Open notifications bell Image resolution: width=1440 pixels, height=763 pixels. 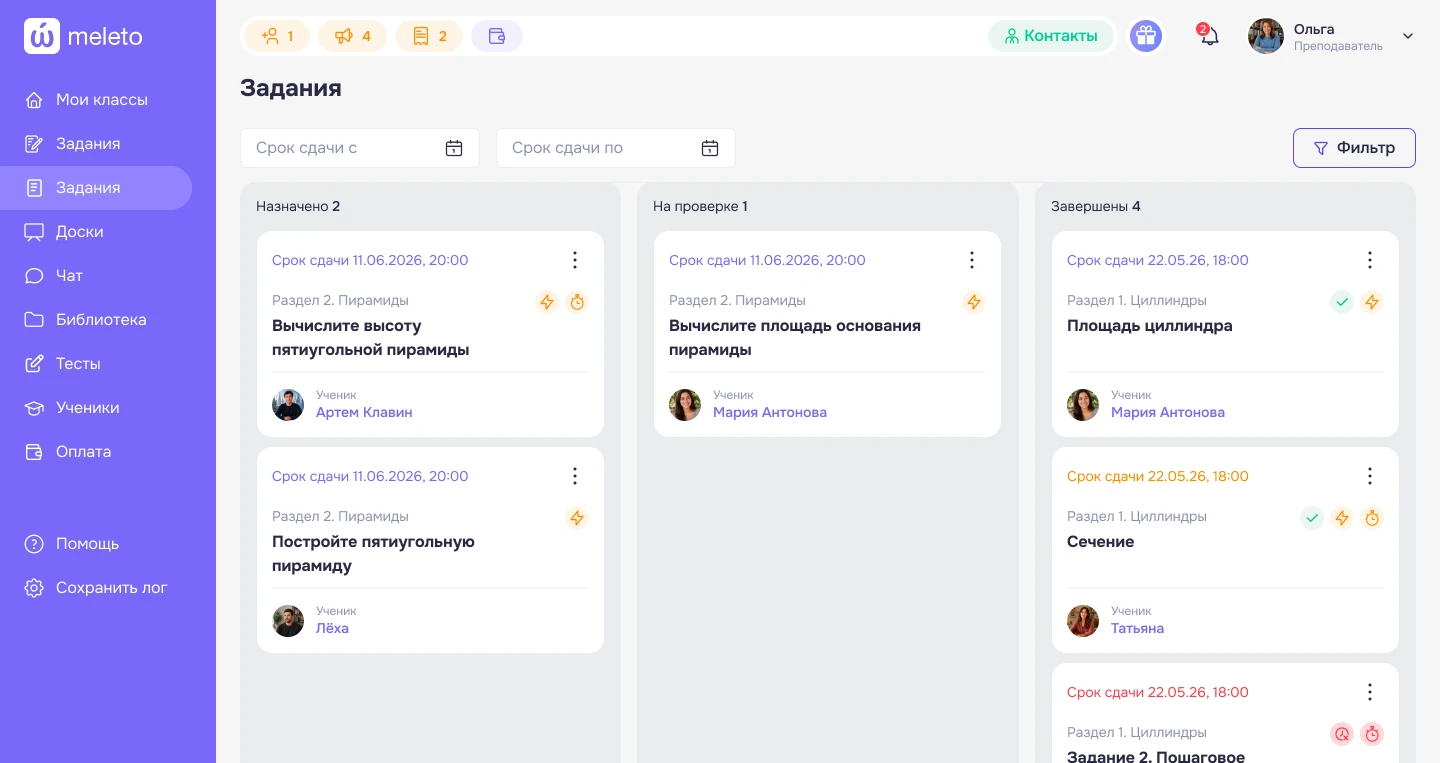(x=1209, y=36)
